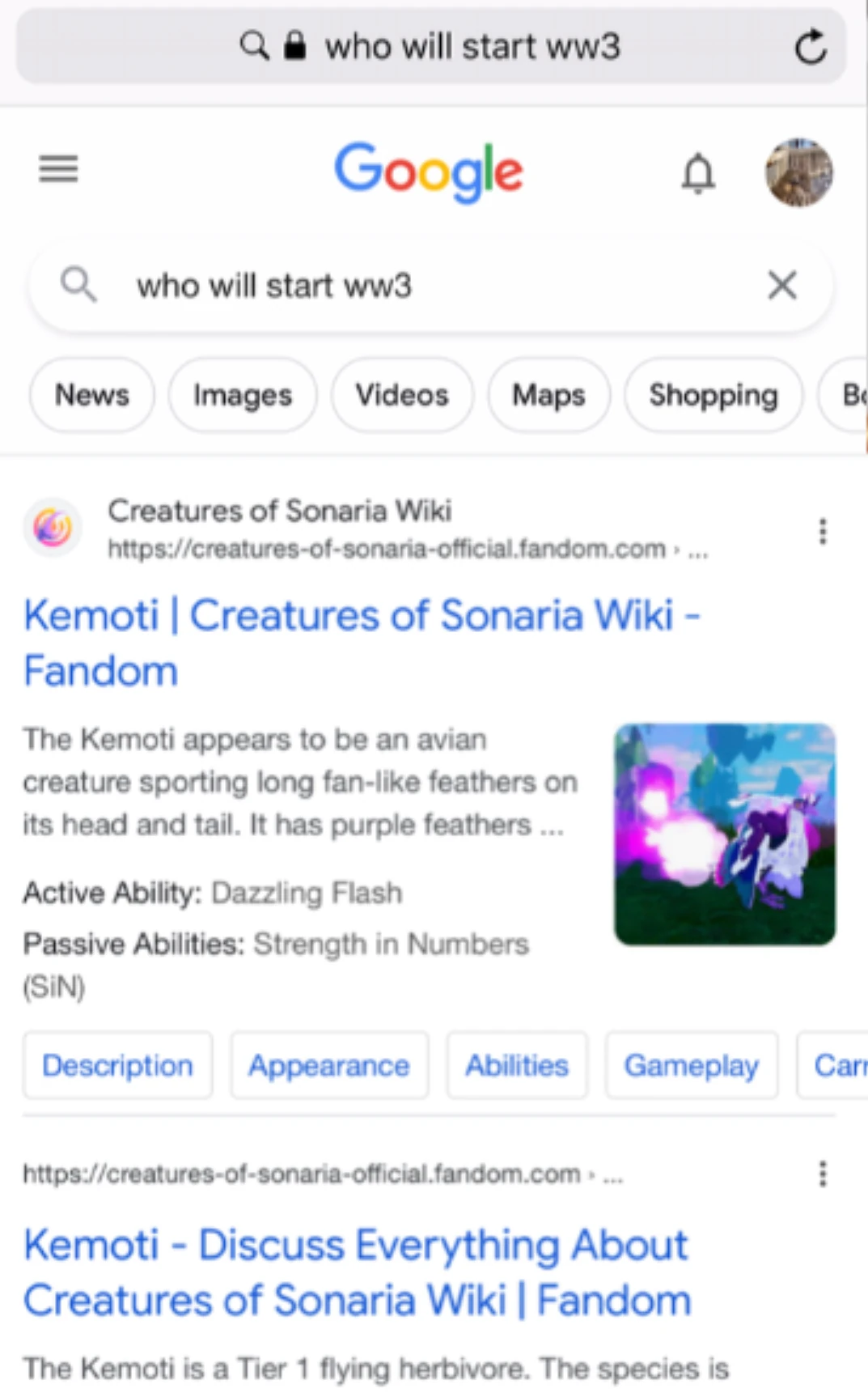This screenshot has height=1397, width=868.
Task: Jump to the Appearance section chip
Action: pos(328,1065)
